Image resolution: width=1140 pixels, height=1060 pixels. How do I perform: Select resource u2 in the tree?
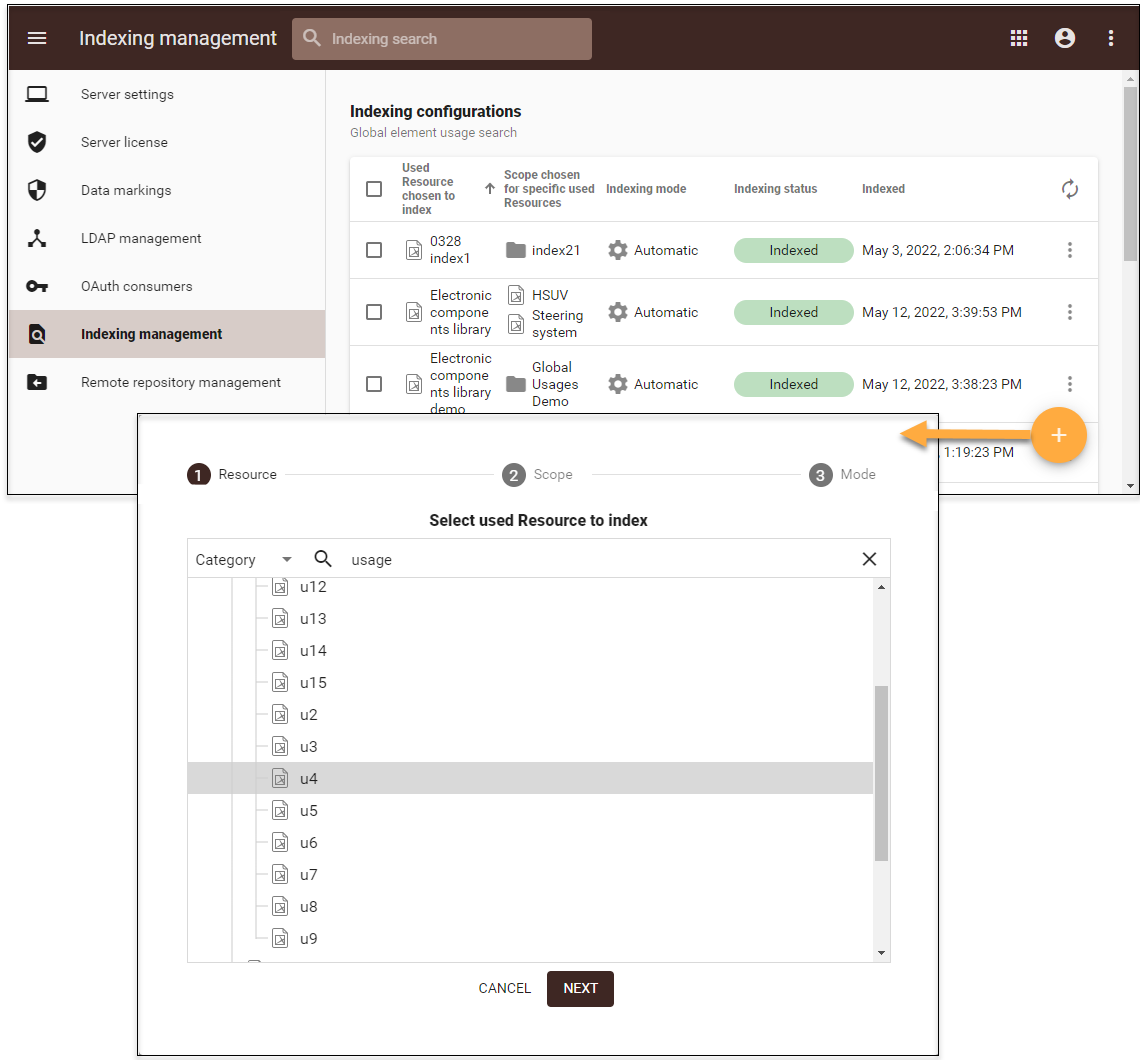tap(309, 715)
